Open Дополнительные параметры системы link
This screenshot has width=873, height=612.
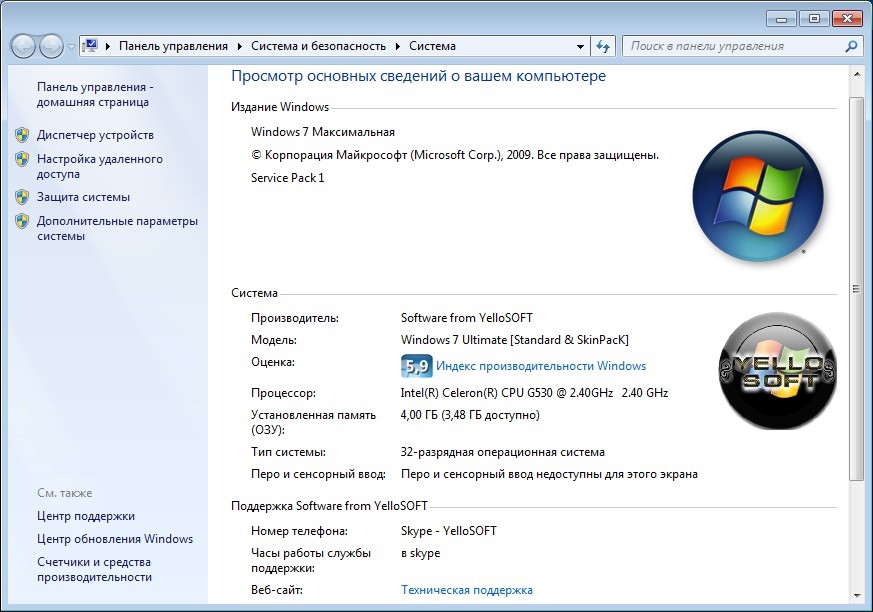click(117, 228)
